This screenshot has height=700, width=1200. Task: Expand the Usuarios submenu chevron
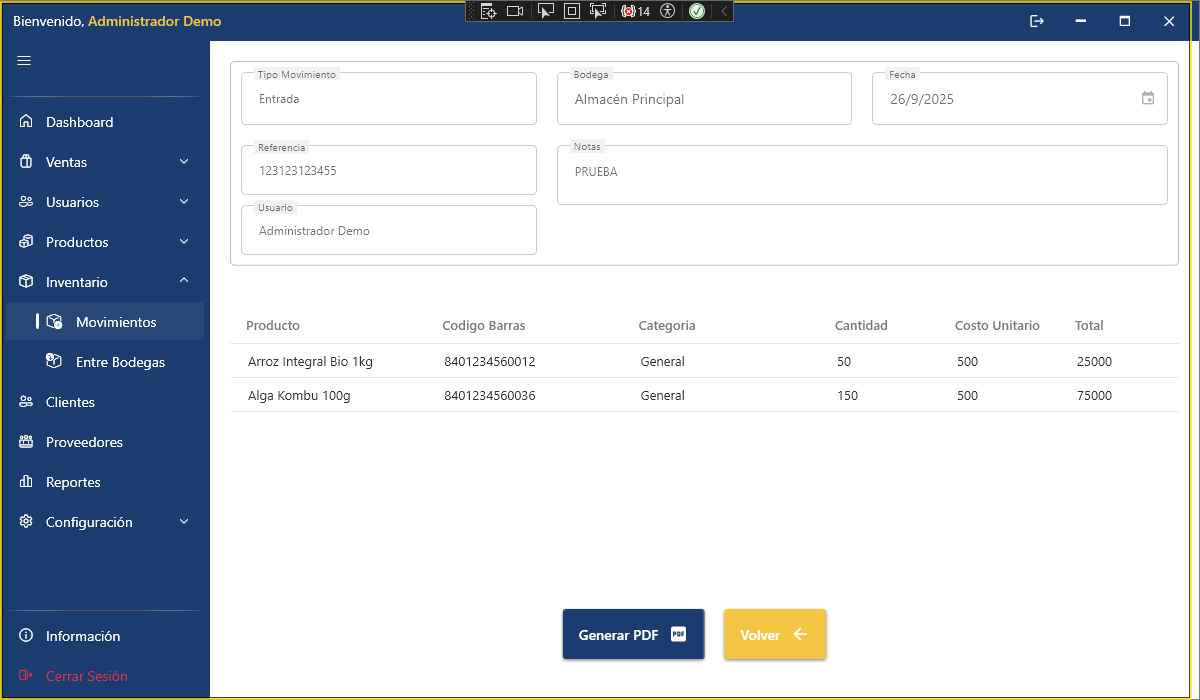pos(184,202)
